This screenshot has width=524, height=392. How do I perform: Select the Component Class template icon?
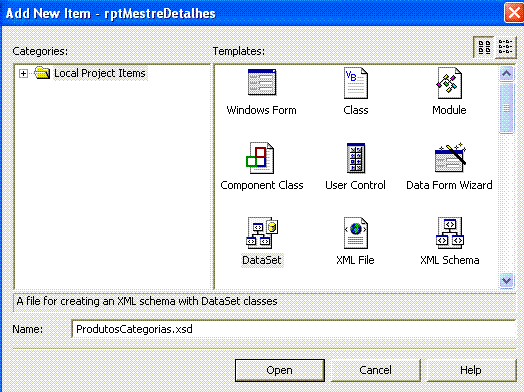tap(260, 158)
